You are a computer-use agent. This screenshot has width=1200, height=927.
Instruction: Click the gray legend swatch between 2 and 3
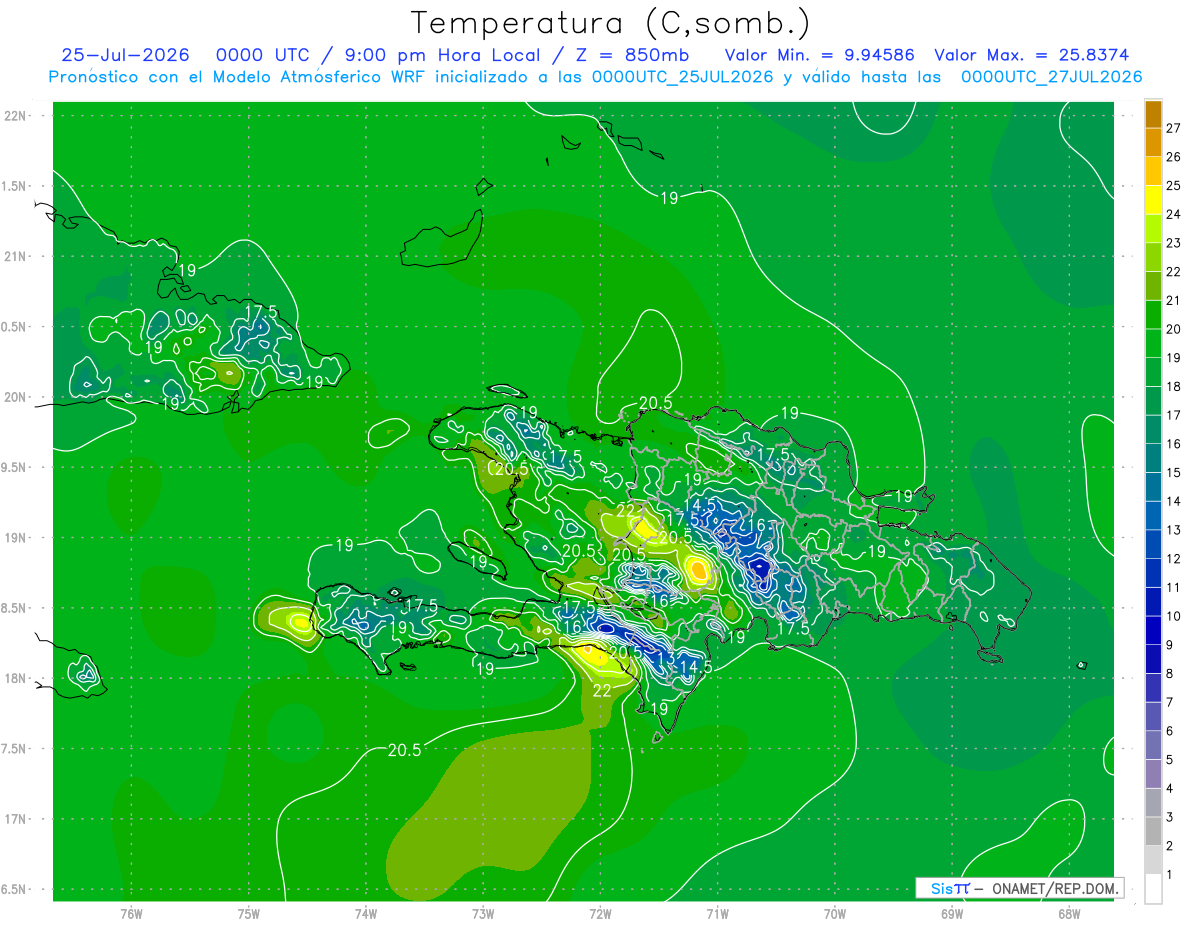[1153, 832]
